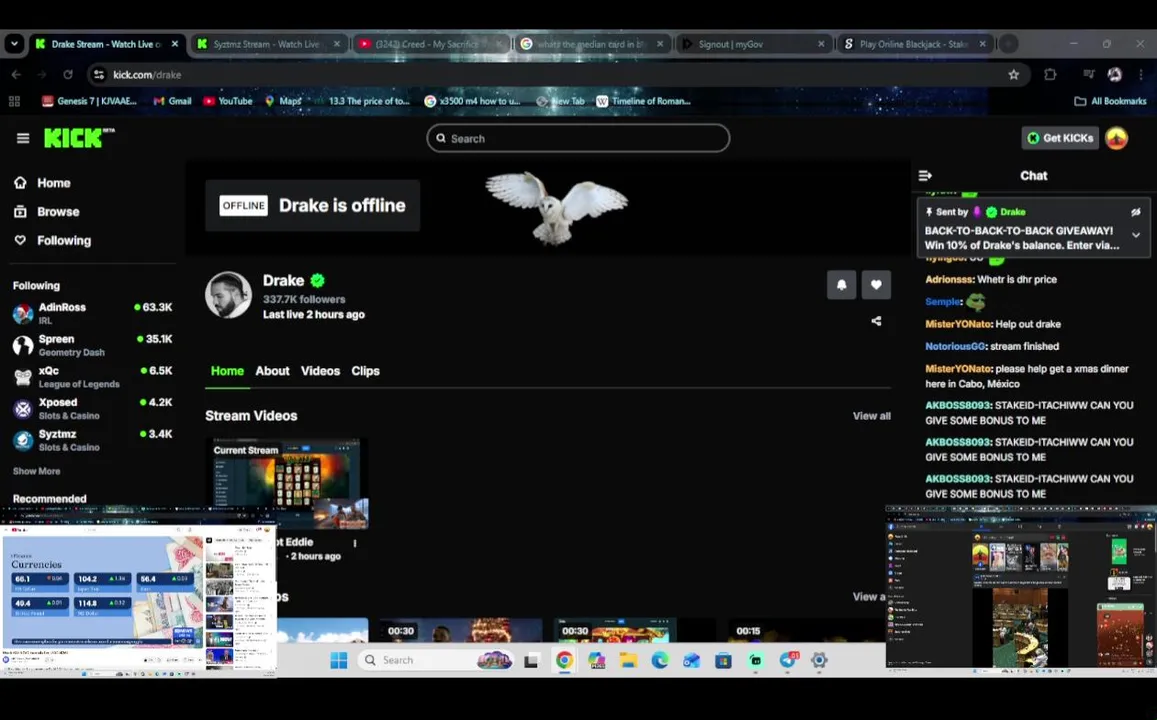View site information icon in address bar
The height and width of the screenshot is (720, 1157).
click(99, 75)
